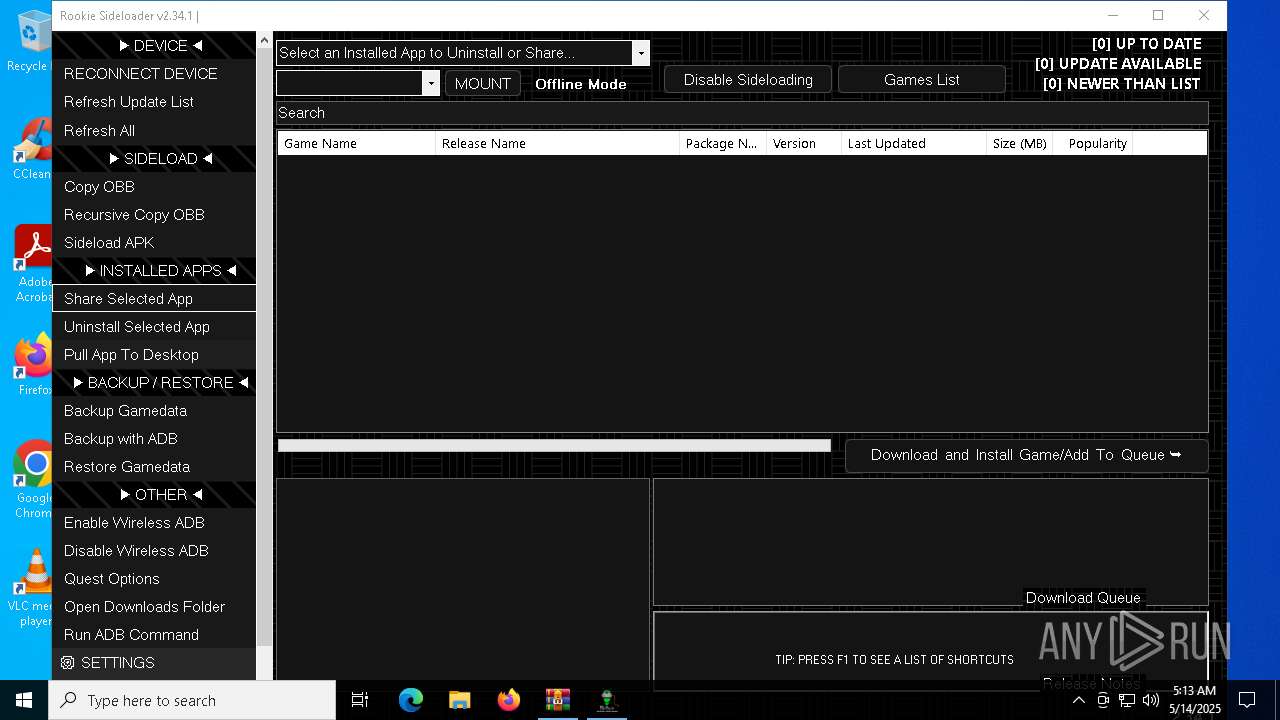1280x720 pixels.
Task: Sort by Popularity column
Action: (x=1093, y=143)
